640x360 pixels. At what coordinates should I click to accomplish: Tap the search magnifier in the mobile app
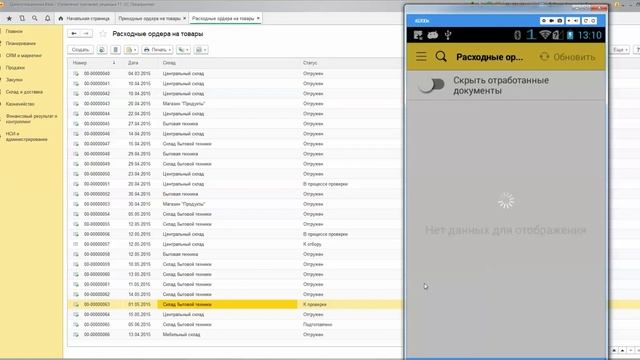tap(441, 56)
